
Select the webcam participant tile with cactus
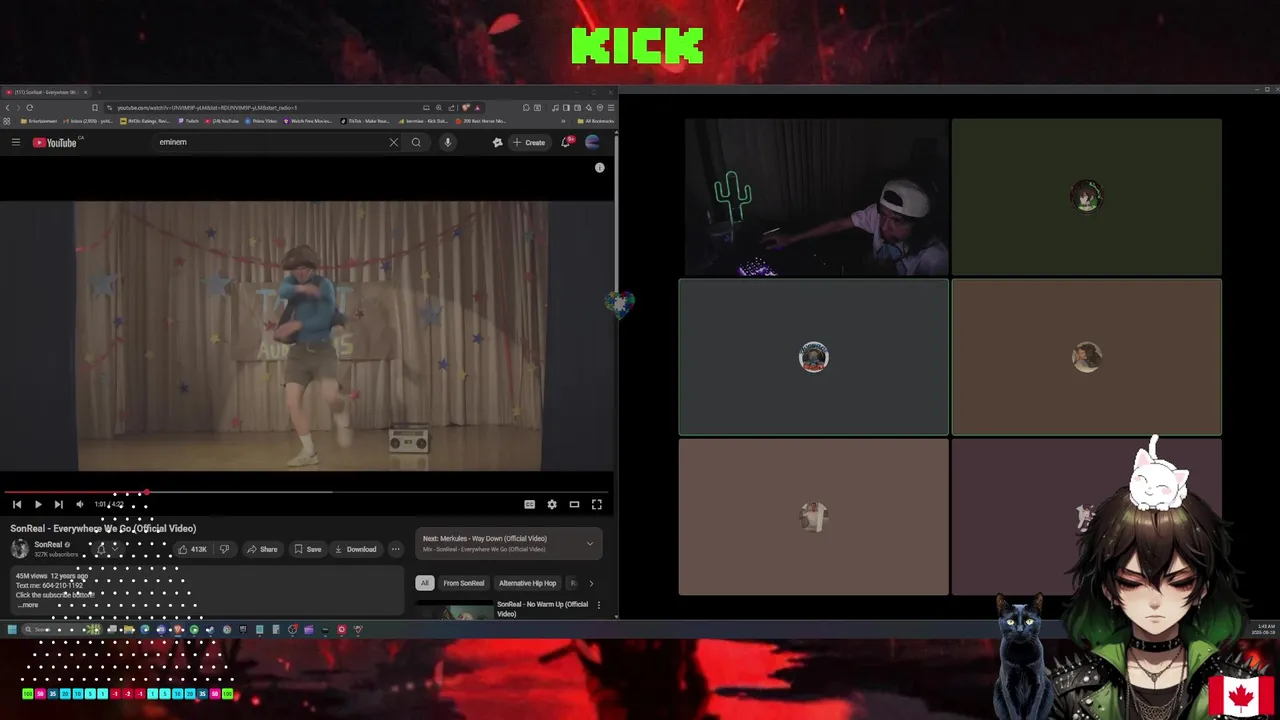click(814, 196)
